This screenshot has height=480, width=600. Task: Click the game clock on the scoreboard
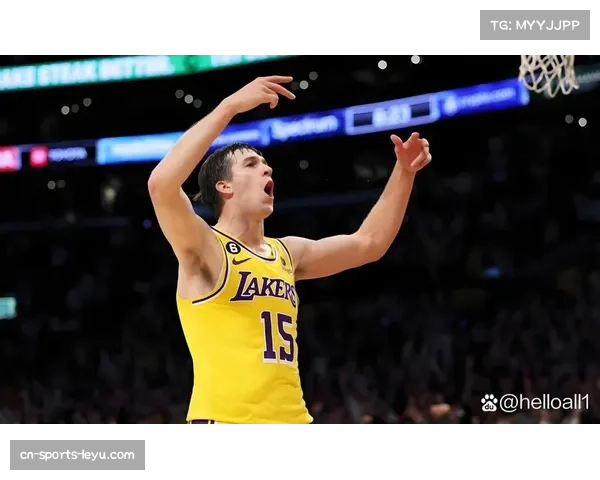pos(391,115)
